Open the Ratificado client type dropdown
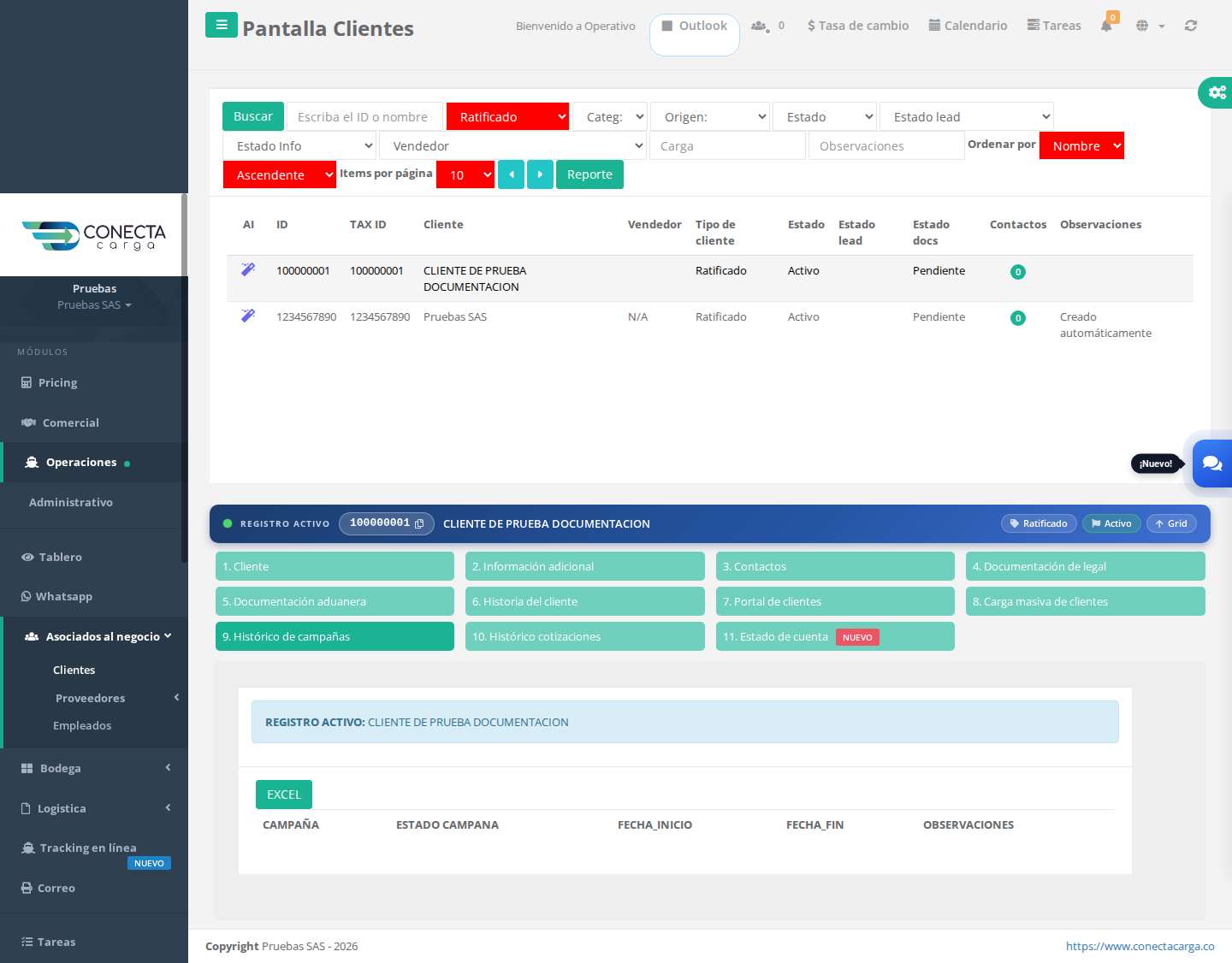 (x=507, y=117)
